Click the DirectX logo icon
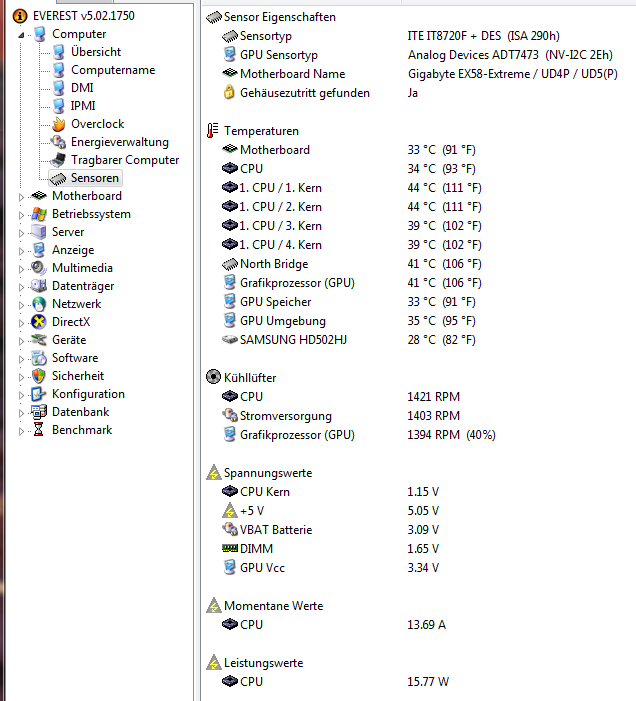636x701 pixels. 39,322
